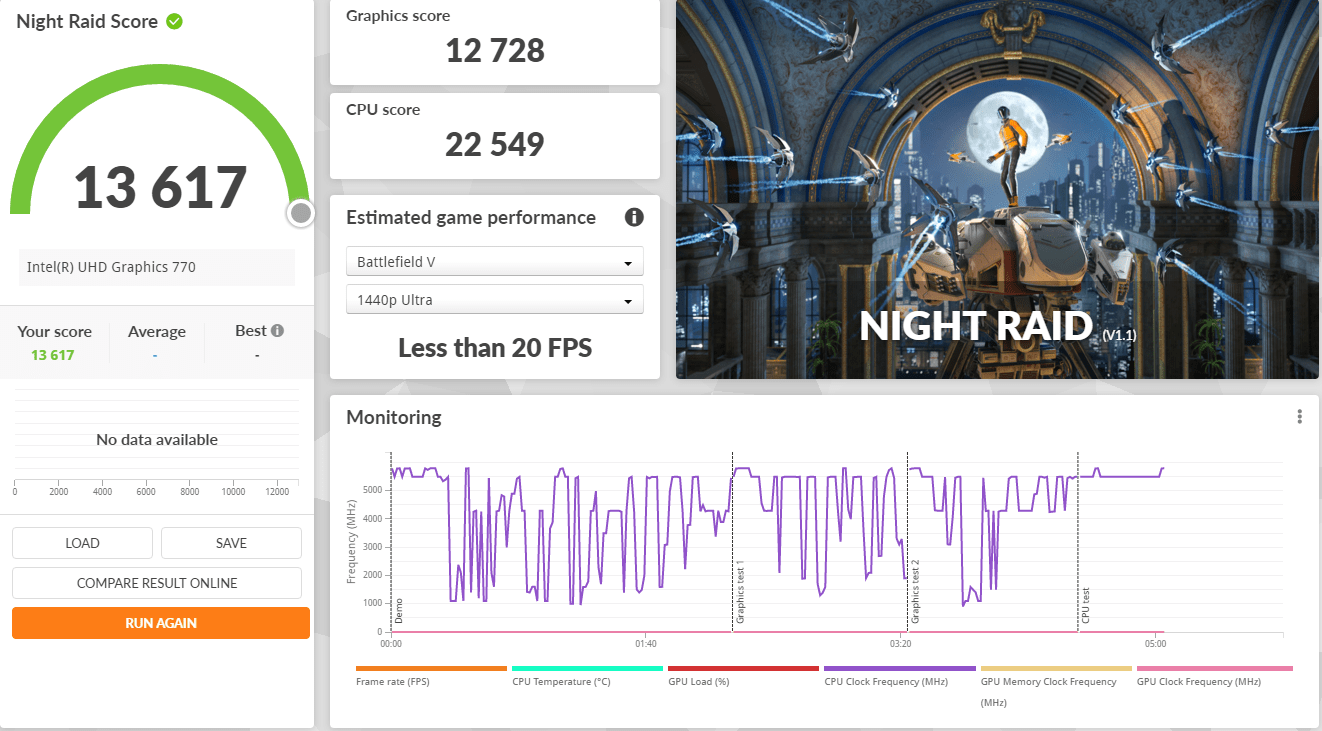The height and width of the screenshot is (731, 1322).
Task: Click the Average score column label
Action: pos(157,332)
